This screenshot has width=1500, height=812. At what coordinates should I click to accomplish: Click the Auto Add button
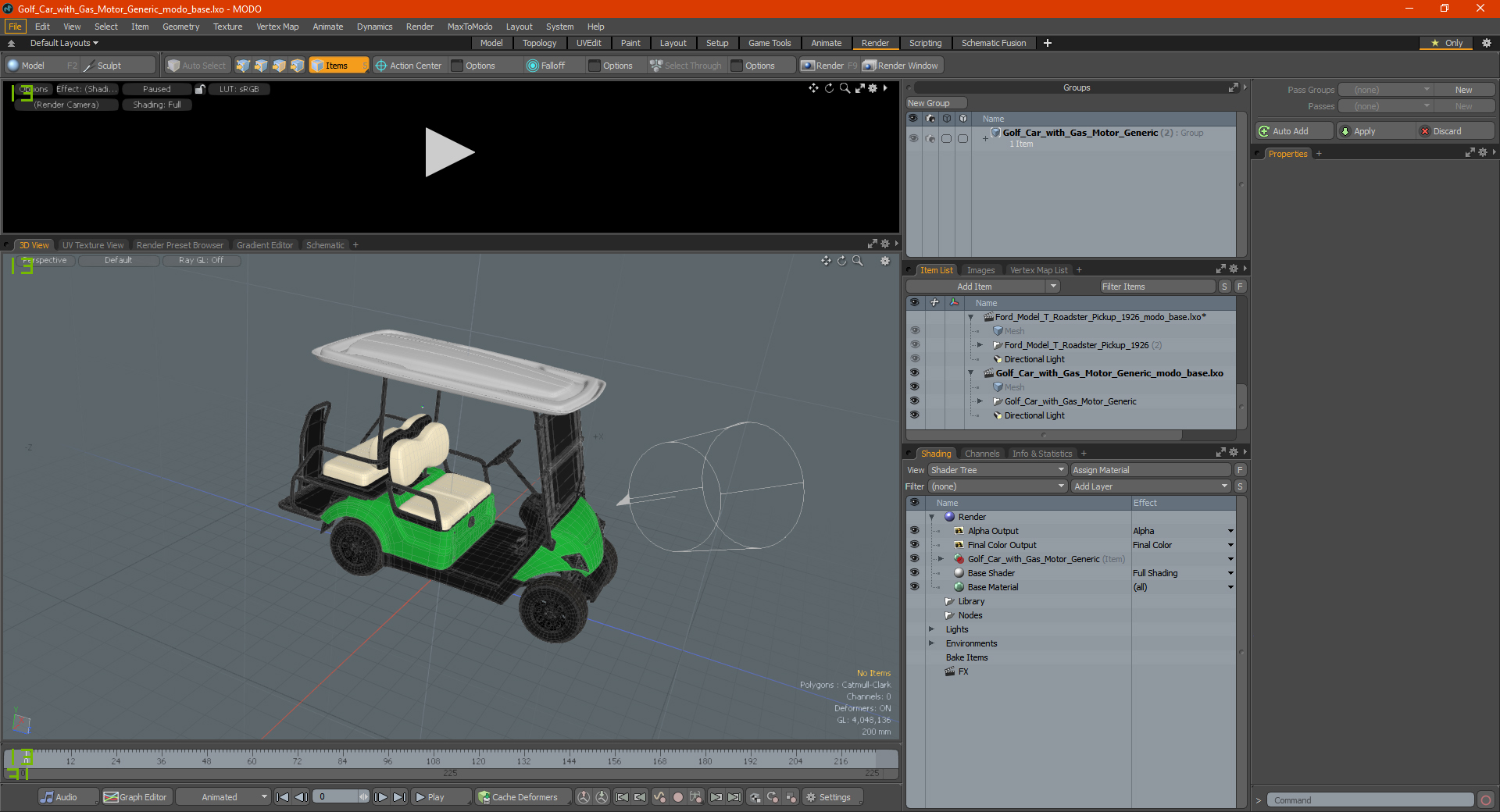click(x=1294, y=131)
